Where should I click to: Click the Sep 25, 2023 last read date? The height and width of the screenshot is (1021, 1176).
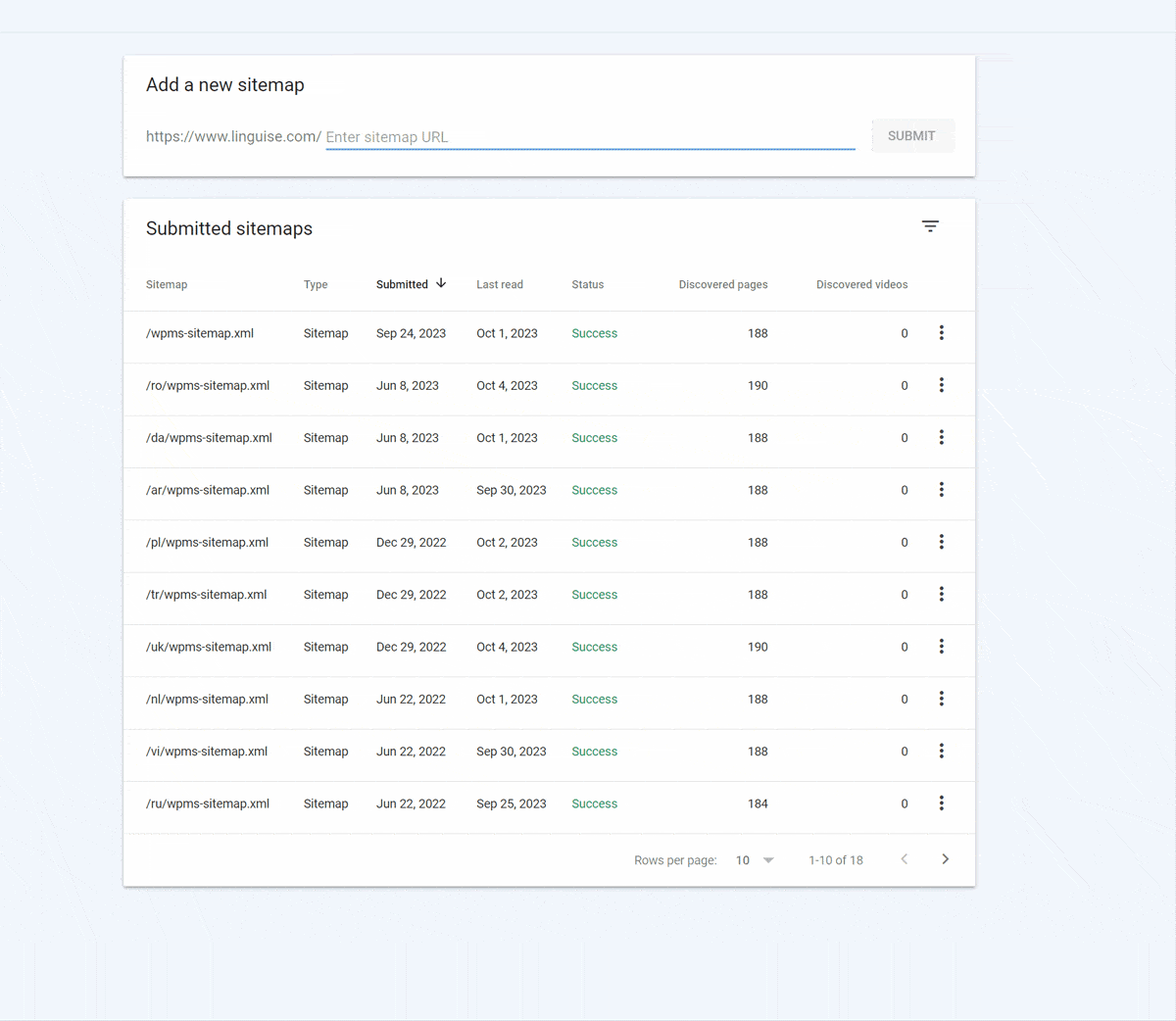[x=512, y=803]
